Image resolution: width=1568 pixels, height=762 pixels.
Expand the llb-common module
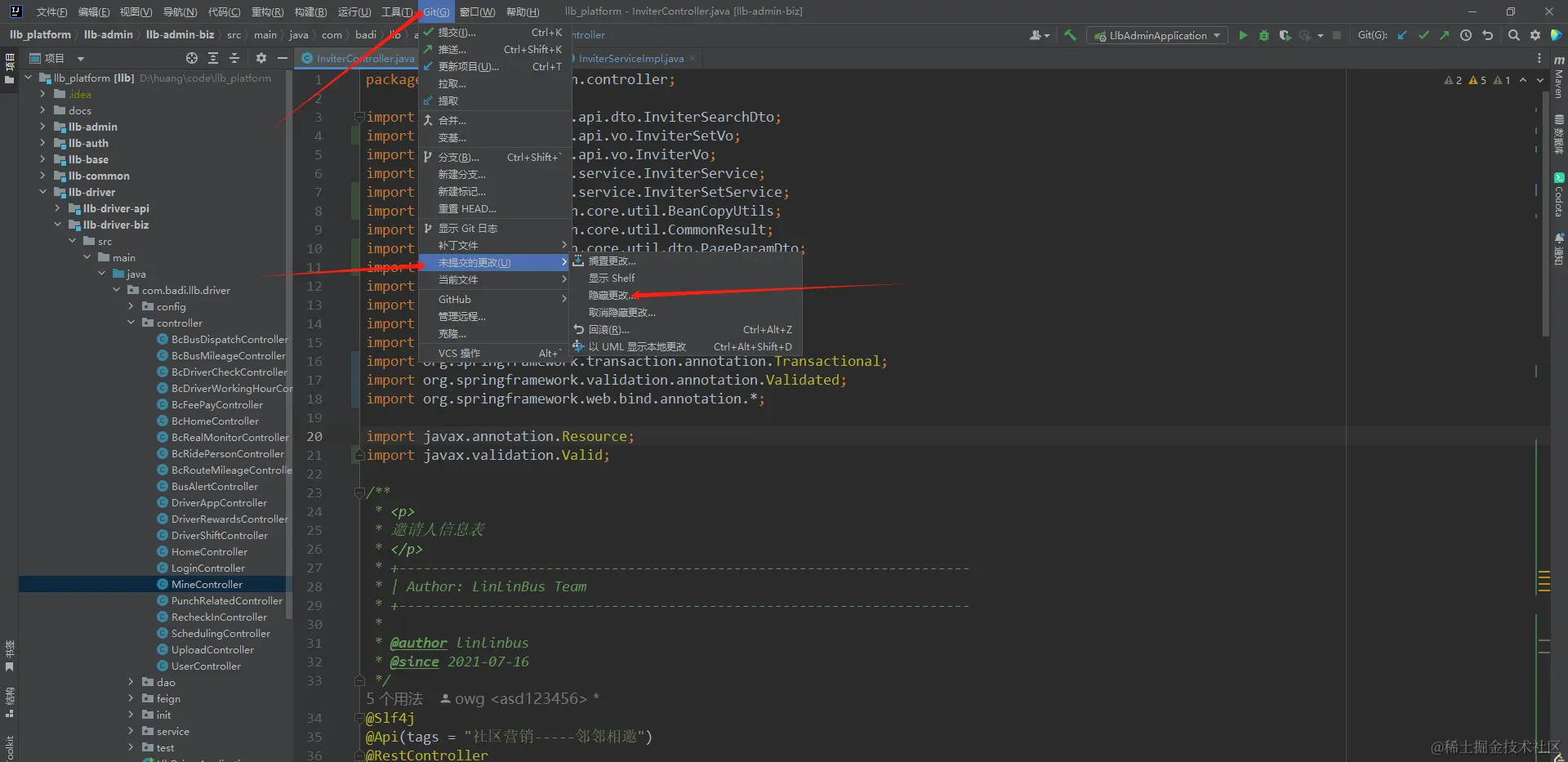42,176
